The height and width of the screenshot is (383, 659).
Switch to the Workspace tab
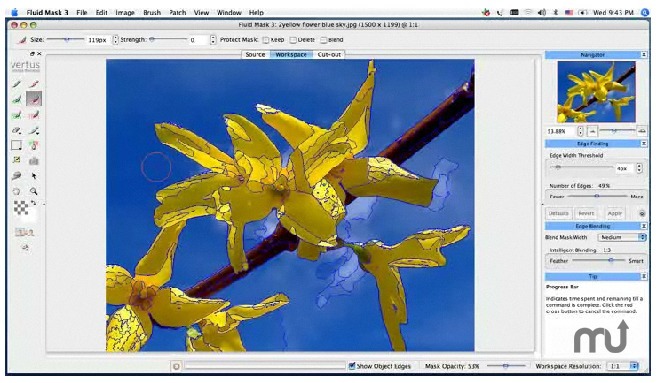291,55
